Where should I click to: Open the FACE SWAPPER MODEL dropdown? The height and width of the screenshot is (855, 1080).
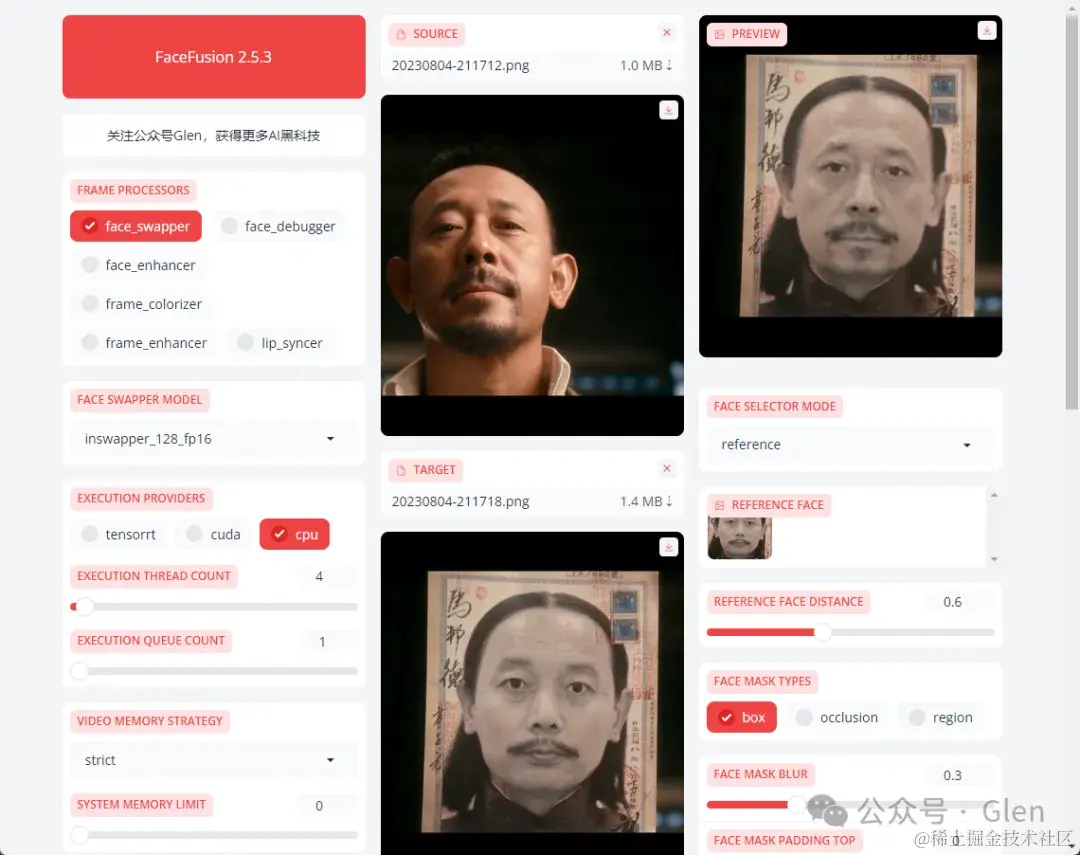(x=213, y=438)
